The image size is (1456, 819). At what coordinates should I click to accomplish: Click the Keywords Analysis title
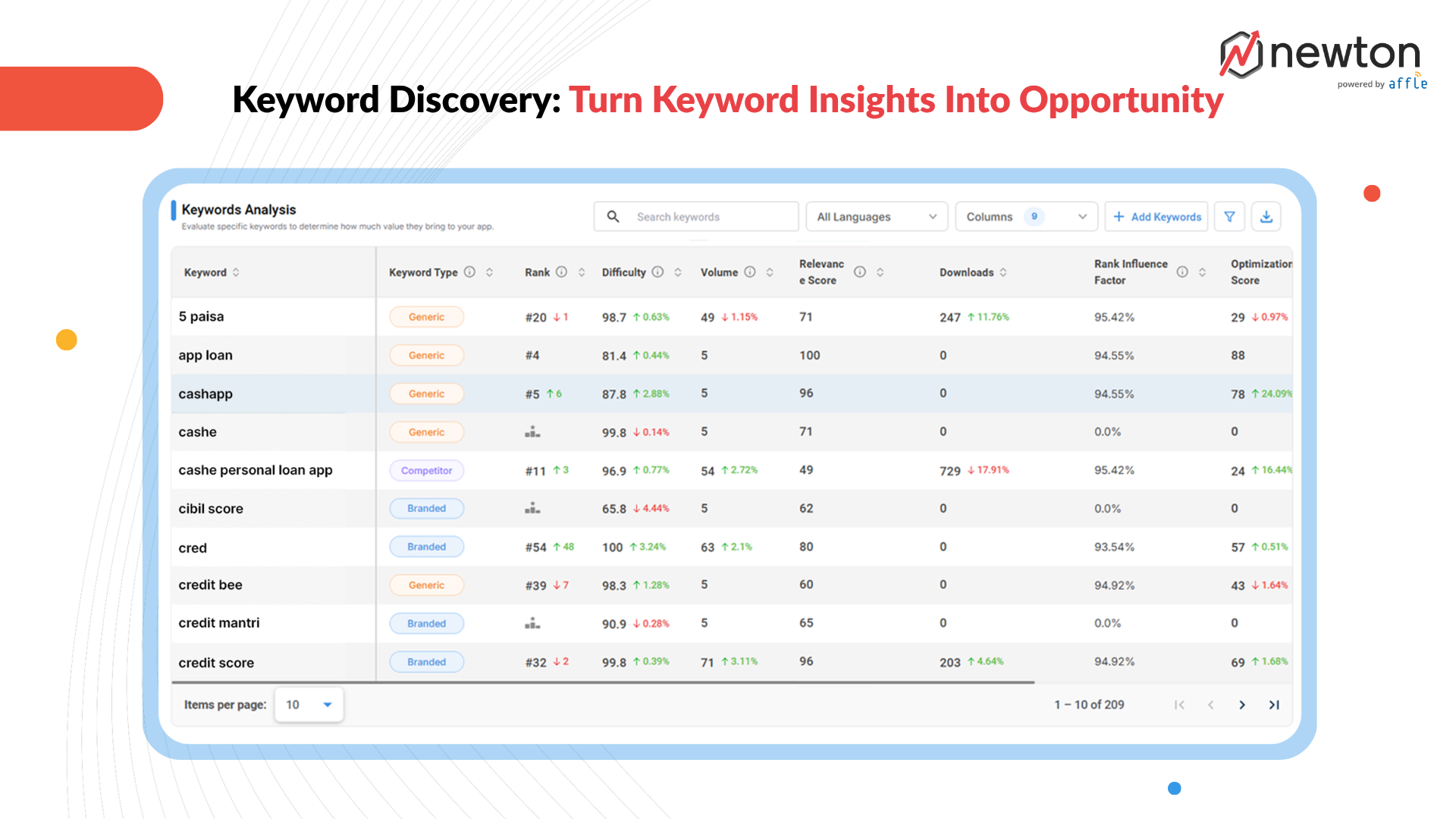(x=239, y=210)
